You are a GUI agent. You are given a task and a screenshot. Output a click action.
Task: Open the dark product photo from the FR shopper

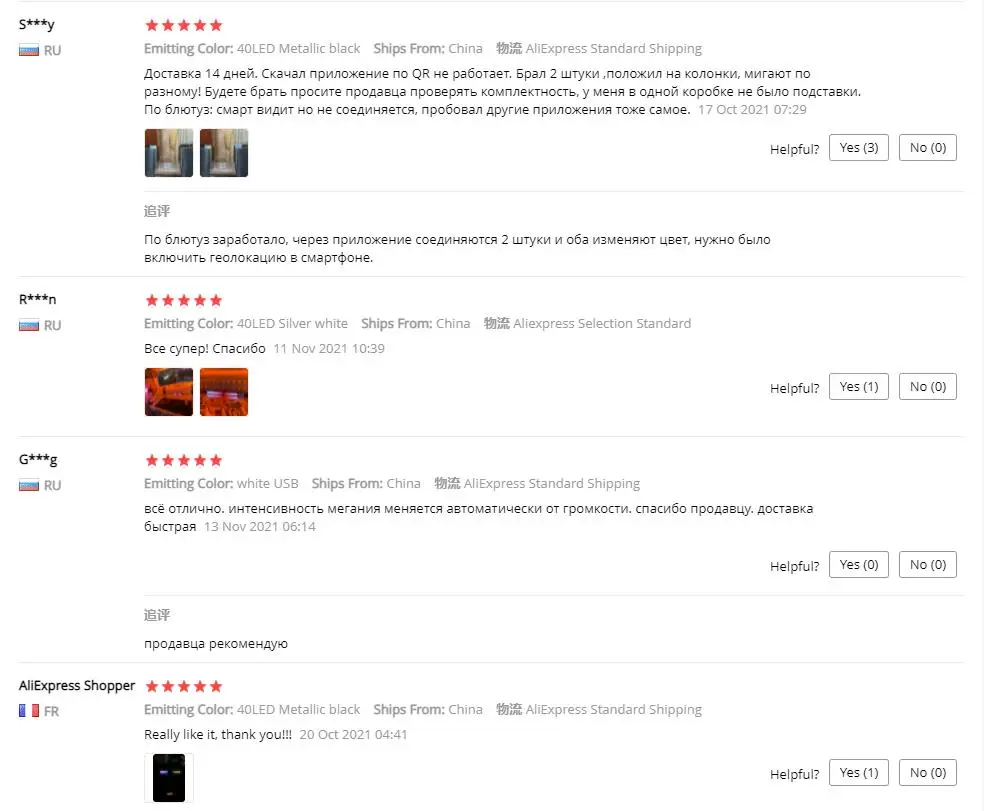click(x=169, y=778)
